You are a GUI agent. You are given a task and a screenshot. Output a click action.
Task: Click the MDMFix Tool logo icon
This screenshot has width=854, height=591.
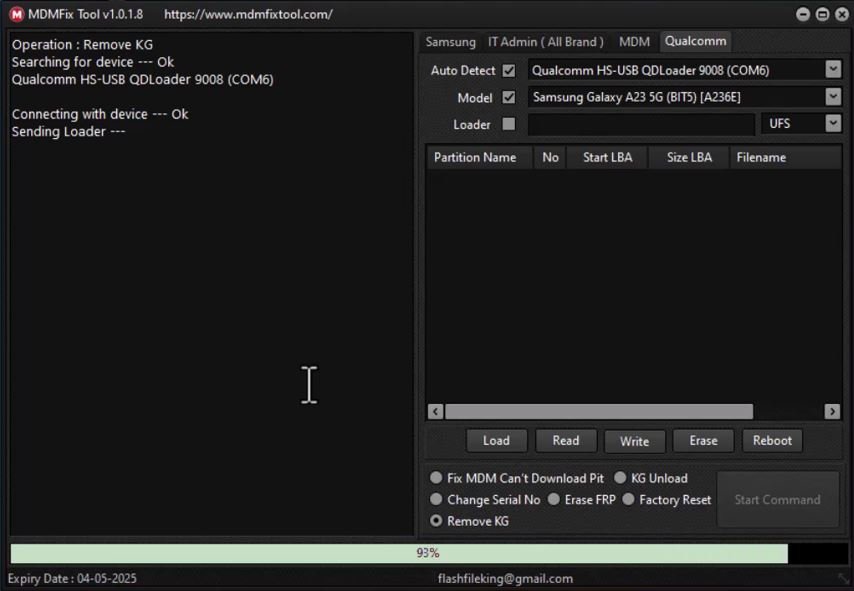[16, 14]
